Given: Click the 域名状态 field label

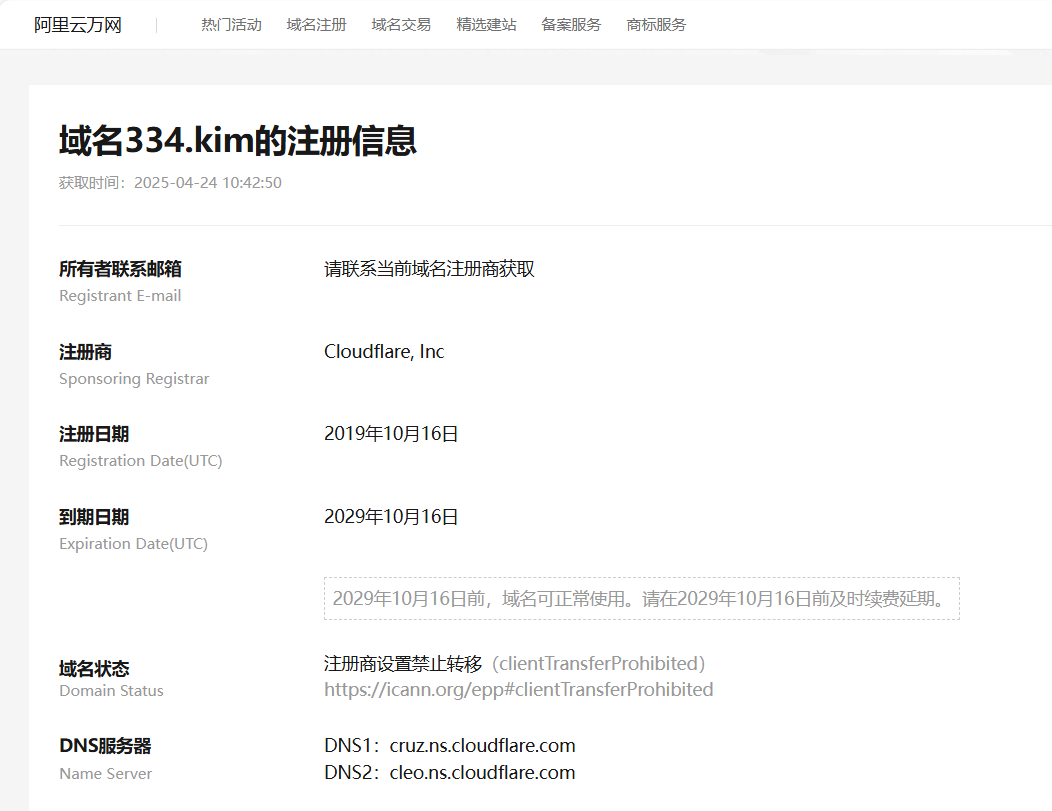Looking at the screenshot, I should 94,668.
